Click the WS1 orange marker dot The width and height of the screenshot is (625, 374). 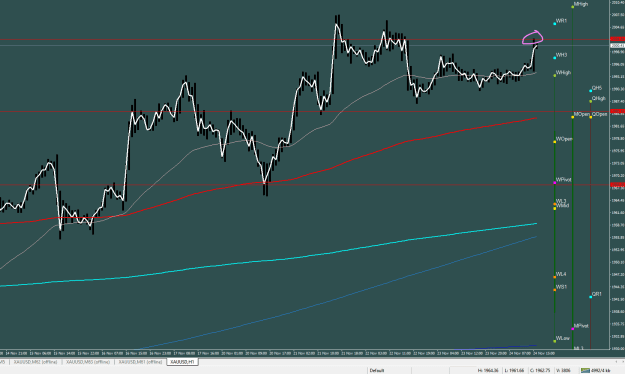click(x=554, y=290)
